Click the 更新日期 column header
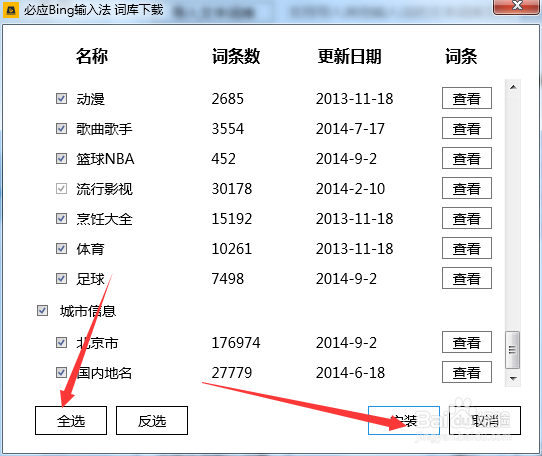 (349, 56)
